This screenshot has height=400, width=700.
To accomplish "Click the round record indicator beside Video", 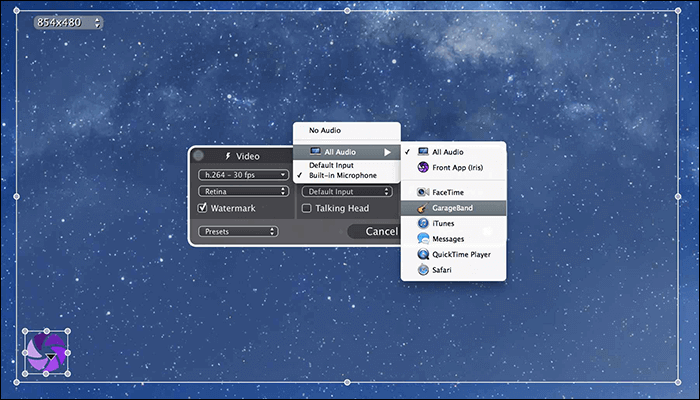I will pyautogui.click(x=198, y=156).
